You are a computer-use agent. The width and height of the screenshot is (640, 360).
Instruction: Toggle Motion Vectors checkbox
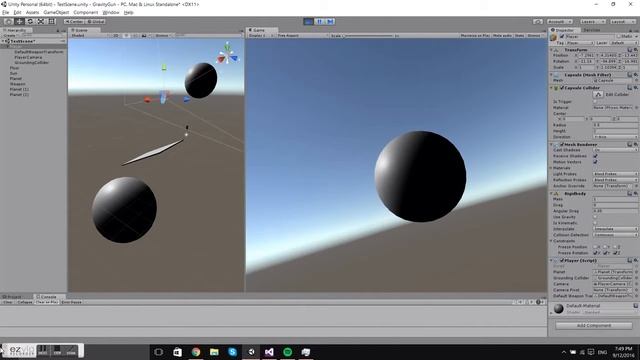pyautogui.click(x=595, y=162)
